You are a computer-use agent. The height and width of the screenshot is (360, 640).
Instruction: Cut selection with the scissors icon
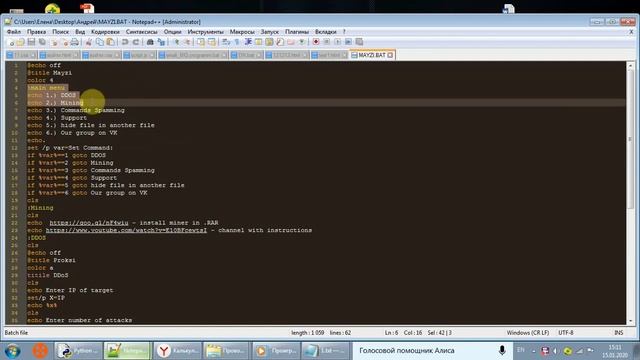click(x=88, y=42)
